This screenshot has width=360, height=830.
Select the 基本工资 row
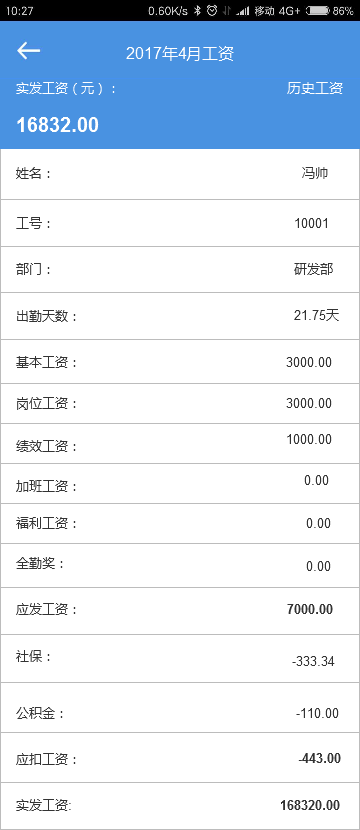click(180, 362)
